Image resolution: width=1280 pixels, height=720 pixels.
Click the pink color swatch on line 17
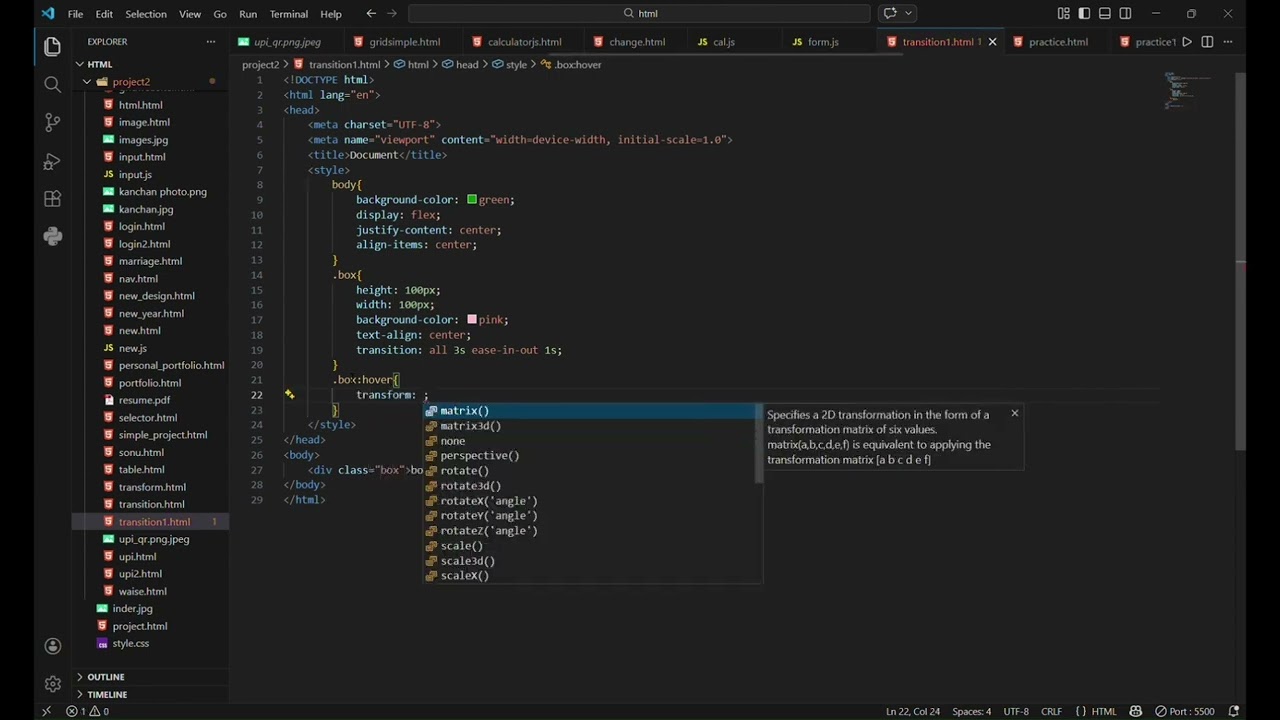click(472, 320)
